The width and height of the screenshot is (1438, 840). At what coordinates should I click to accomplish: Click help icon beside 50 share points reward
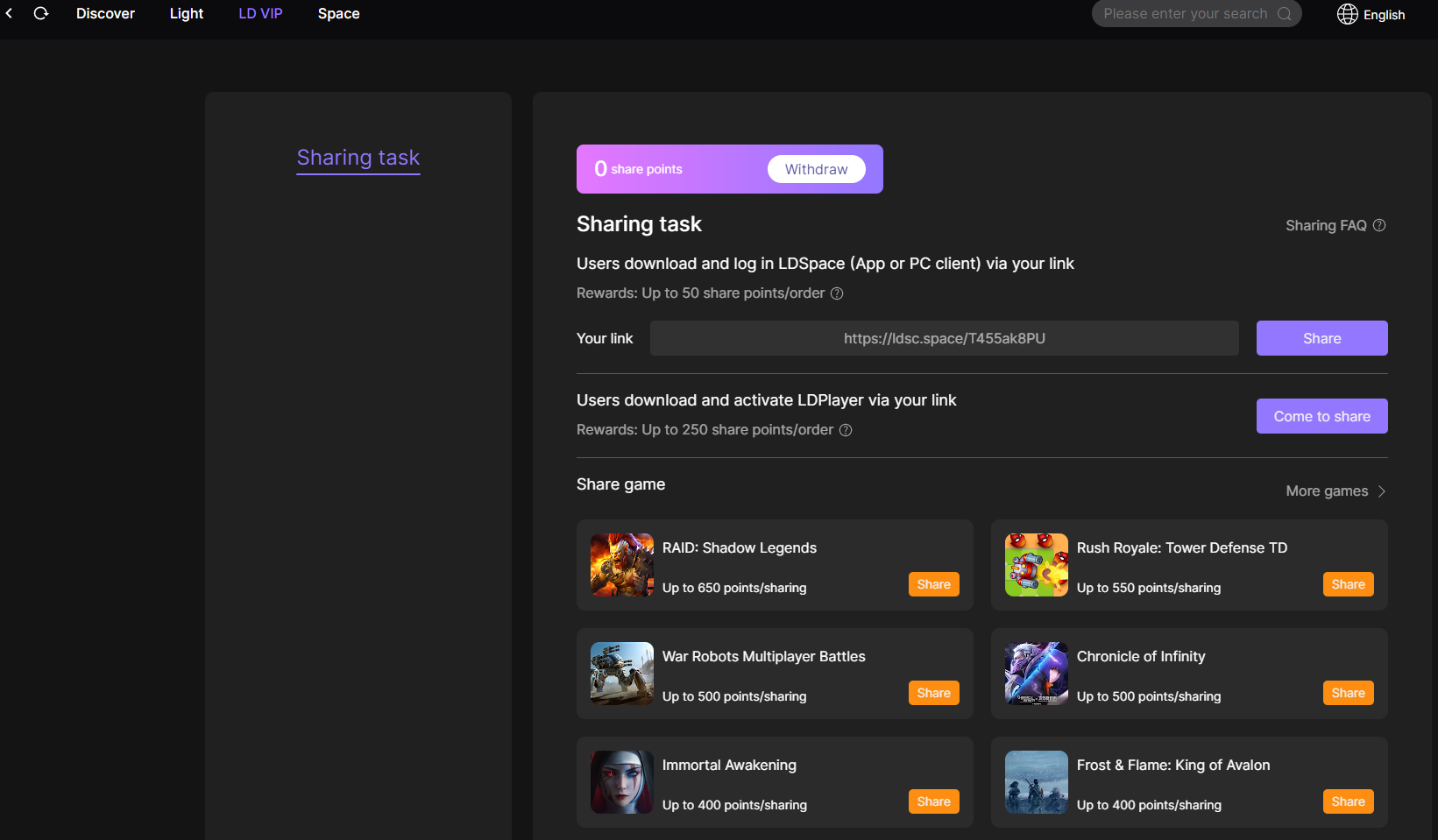837,293
